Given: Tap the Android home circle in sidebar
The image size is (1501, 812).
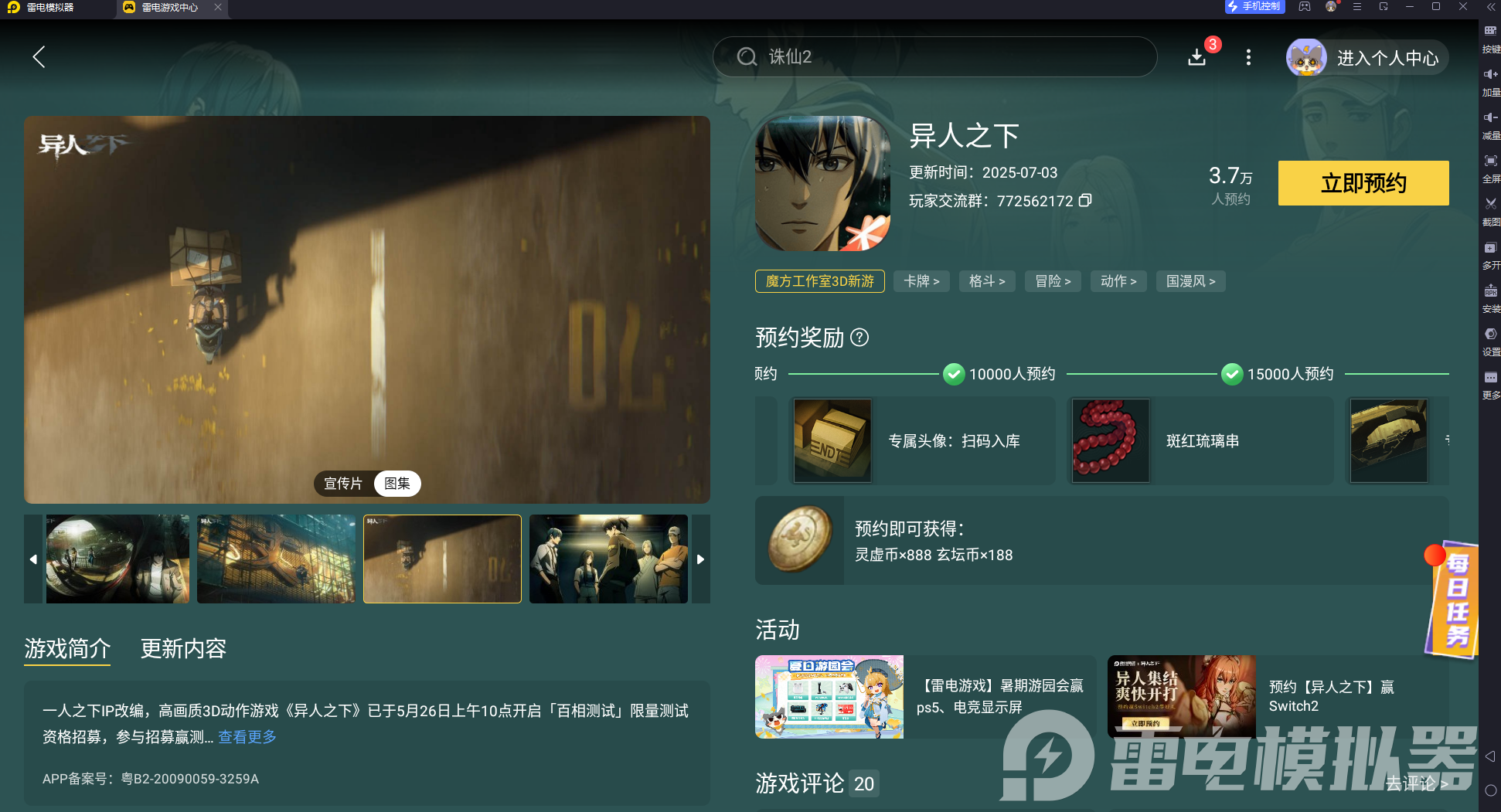Looking at the screenshot, I should pyautogui.click(x=1491, y=790).
